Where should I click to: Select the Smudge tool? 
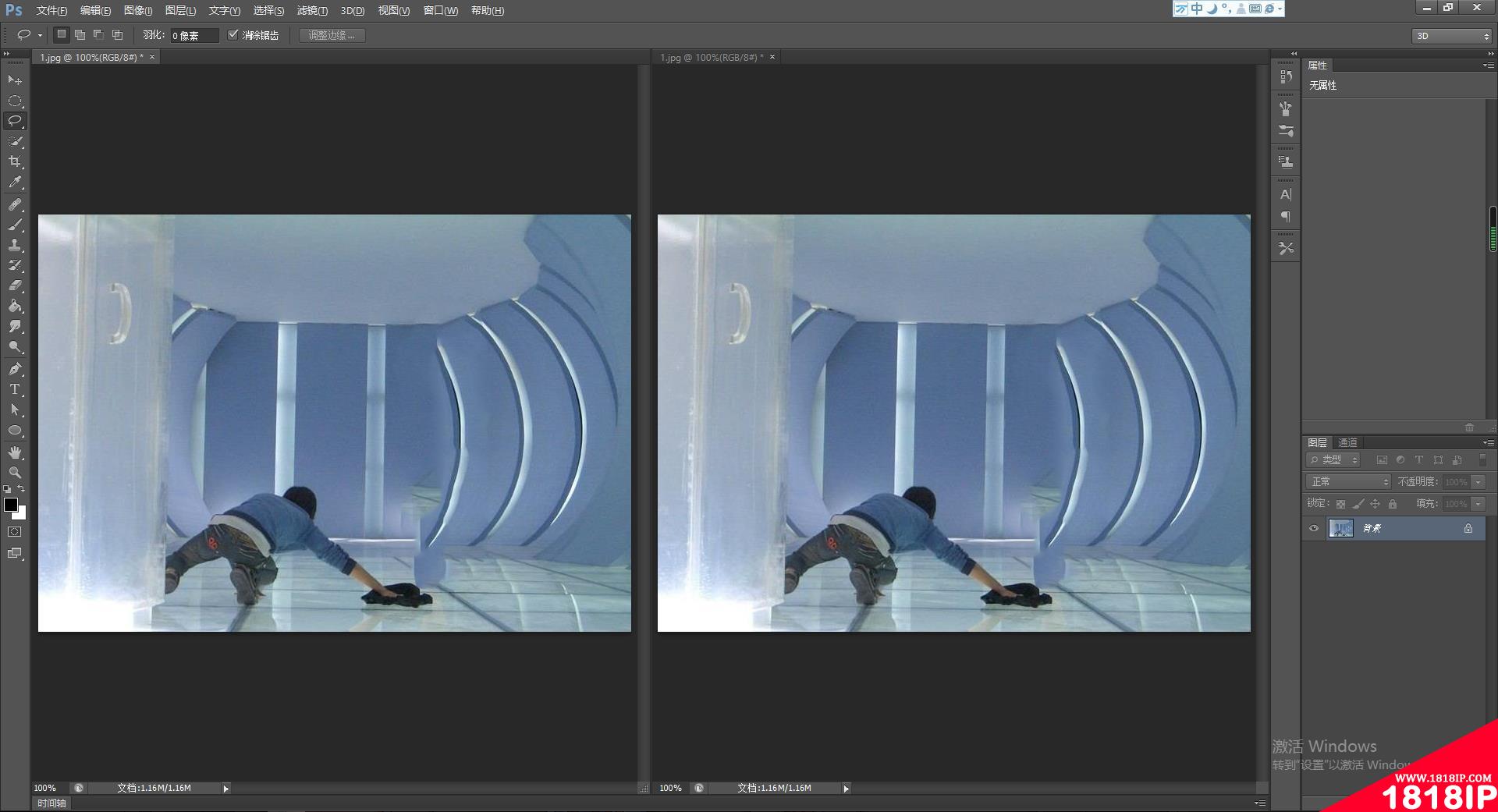click(15, 326)
